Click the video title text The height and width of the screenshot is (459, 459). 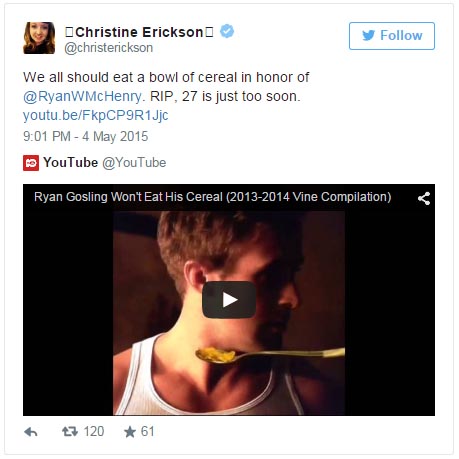[213, 197]
